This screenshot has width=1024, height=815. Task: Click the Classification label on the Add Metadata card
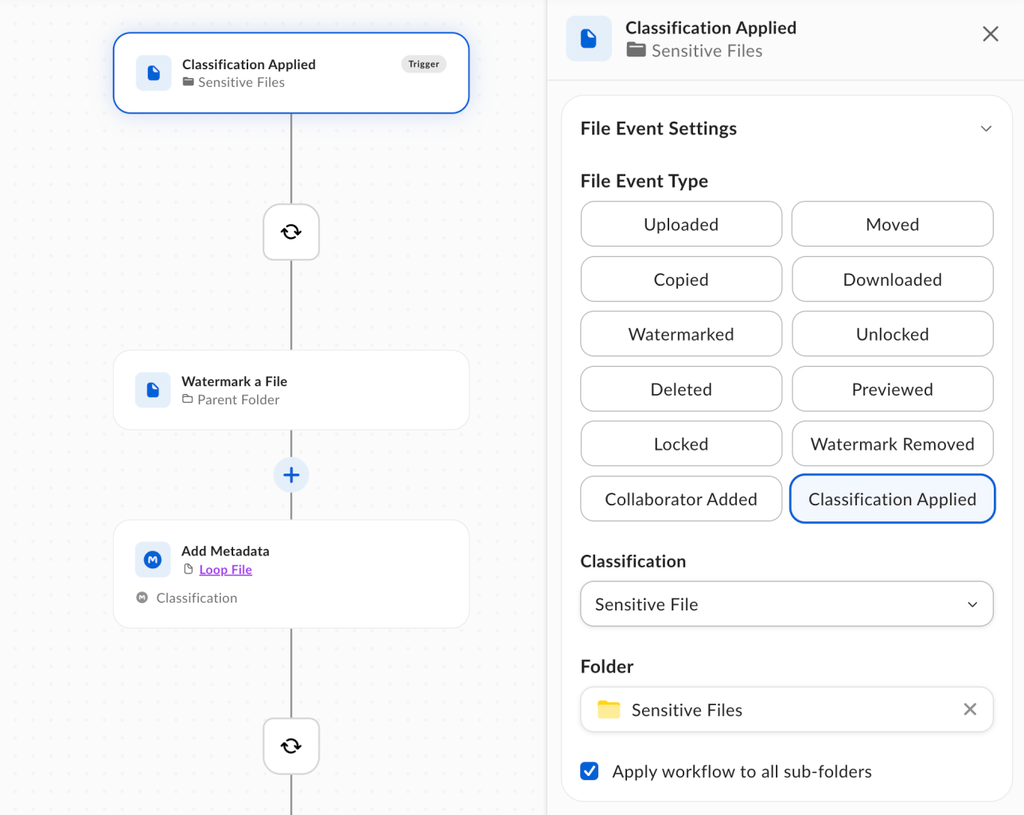click(x=197, y=598)
